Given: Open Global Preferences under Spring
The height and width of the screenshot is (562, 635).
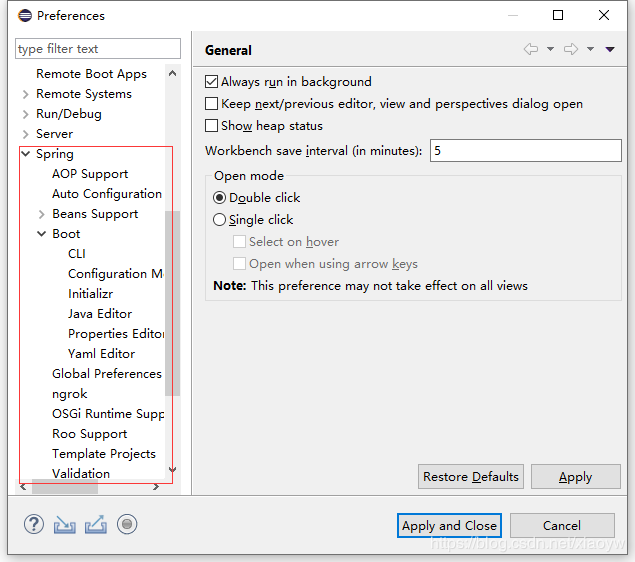Looking at the screenshot, I should (x=107, y=374).
